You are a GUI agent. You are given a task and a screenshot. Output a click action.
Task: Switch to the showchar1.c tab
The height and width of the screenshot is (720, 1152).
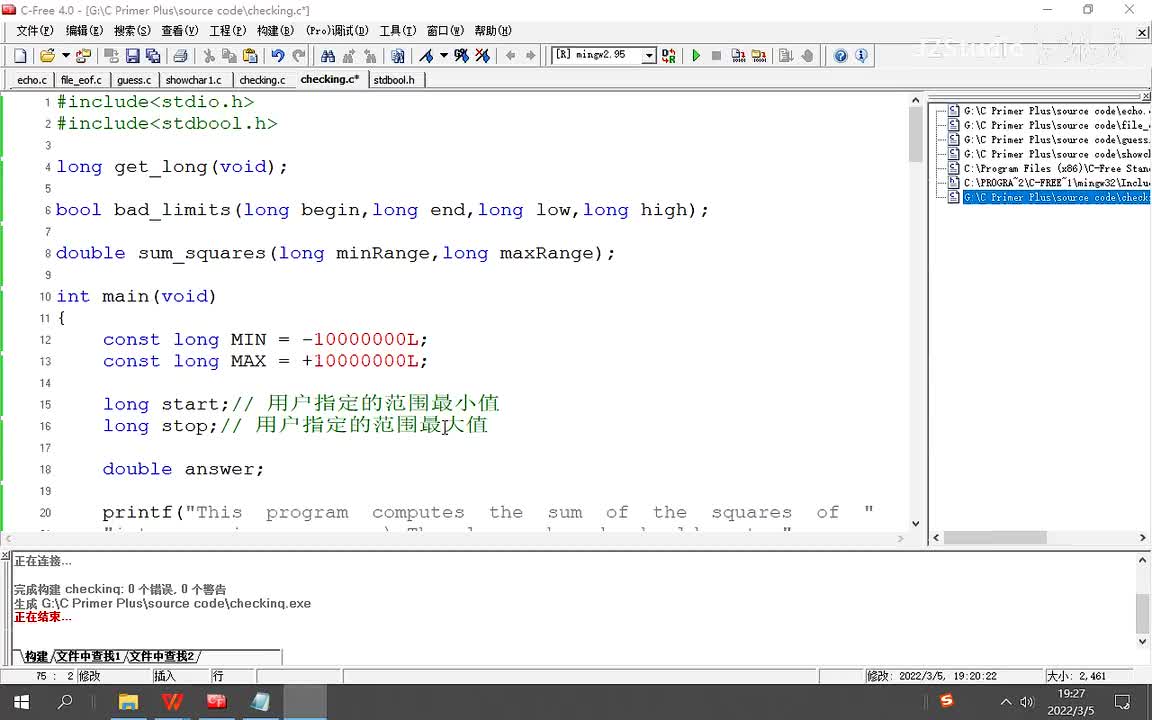point(193,80)
